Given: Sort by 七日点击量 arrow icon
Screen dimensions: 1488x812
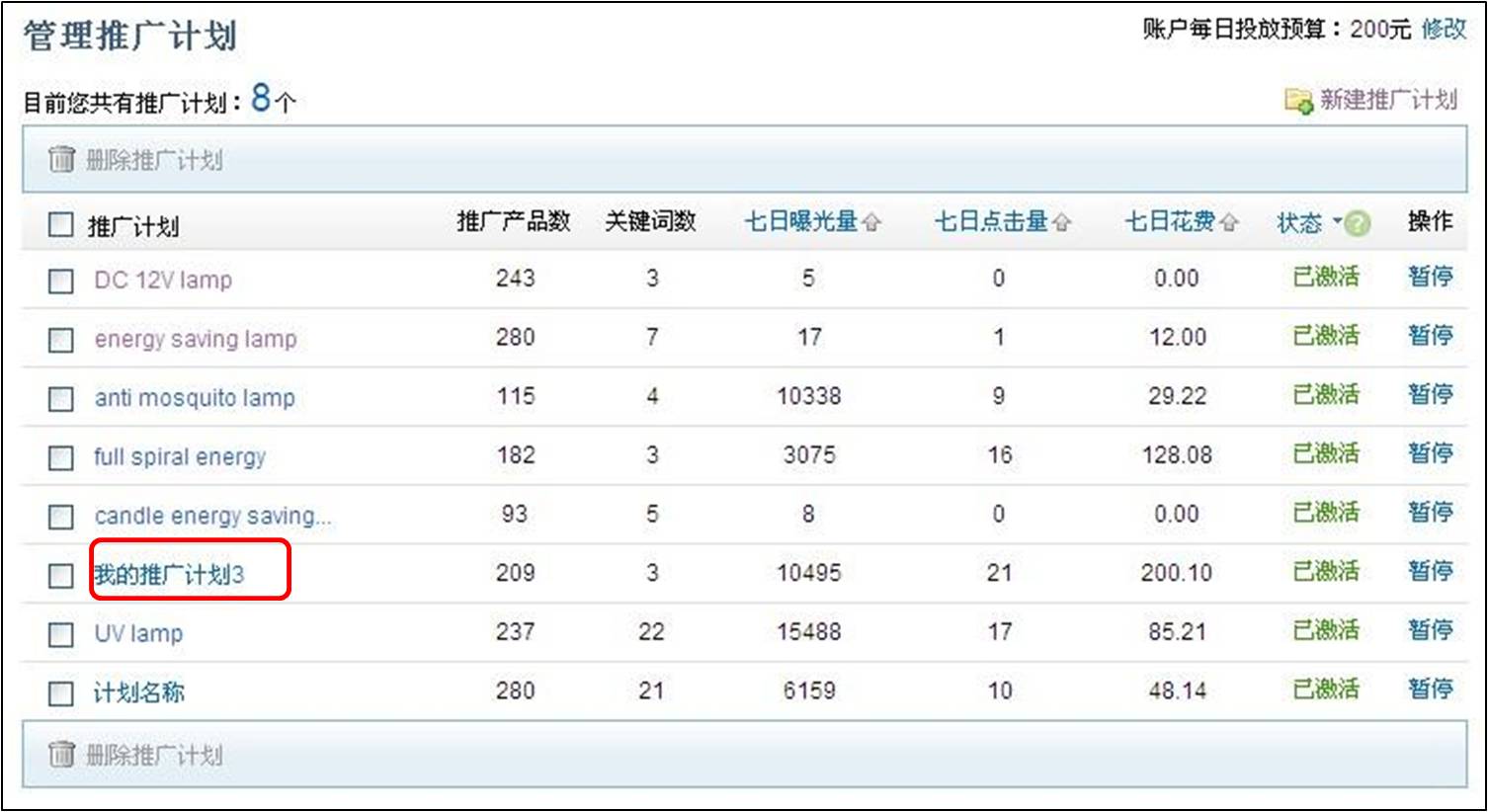Looking at the screenshot, I should [x=1061, y=223].
